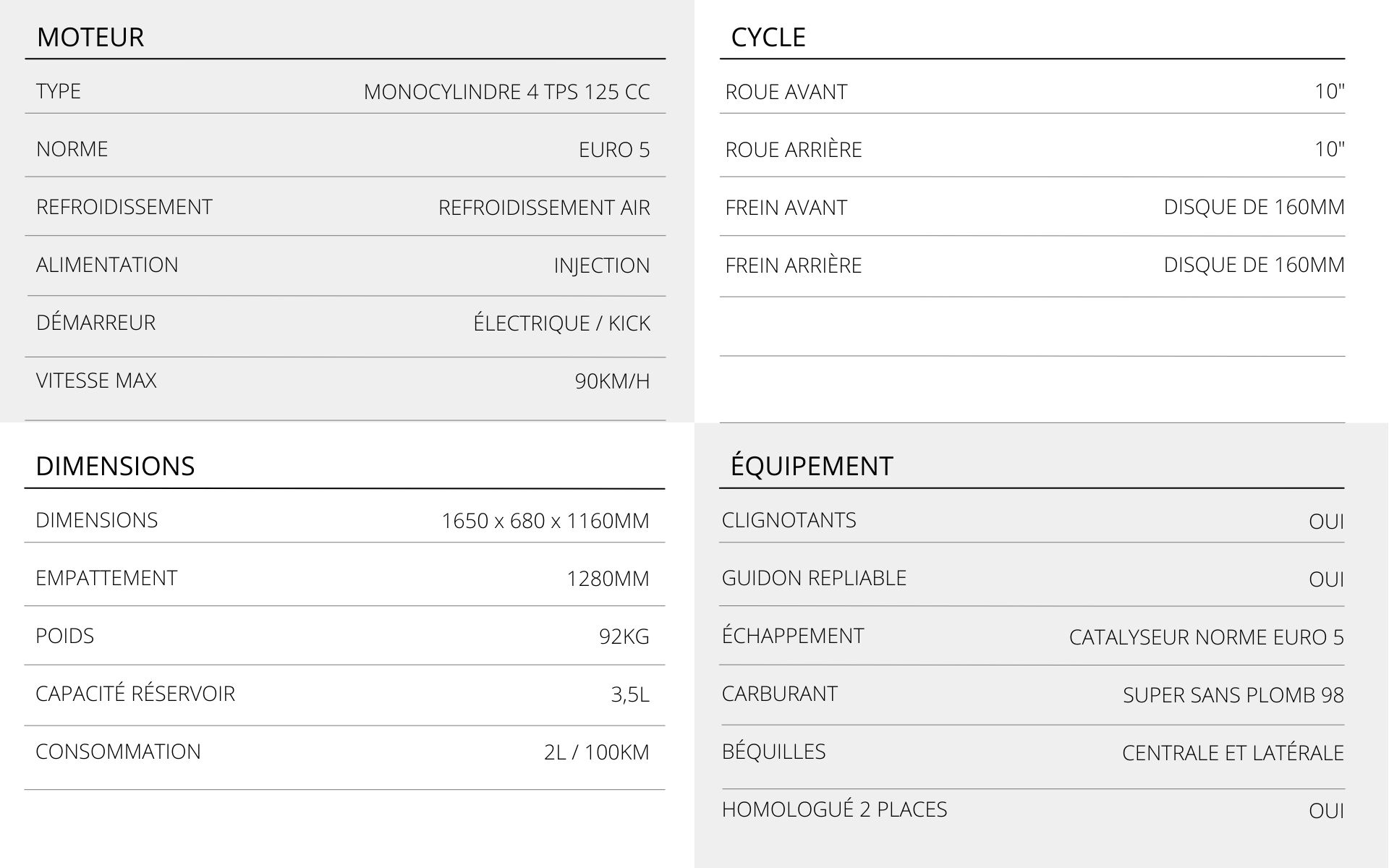The image size is (1389, 868).
Task: Click the INJECTION value text
Action: tap(602, 265)
